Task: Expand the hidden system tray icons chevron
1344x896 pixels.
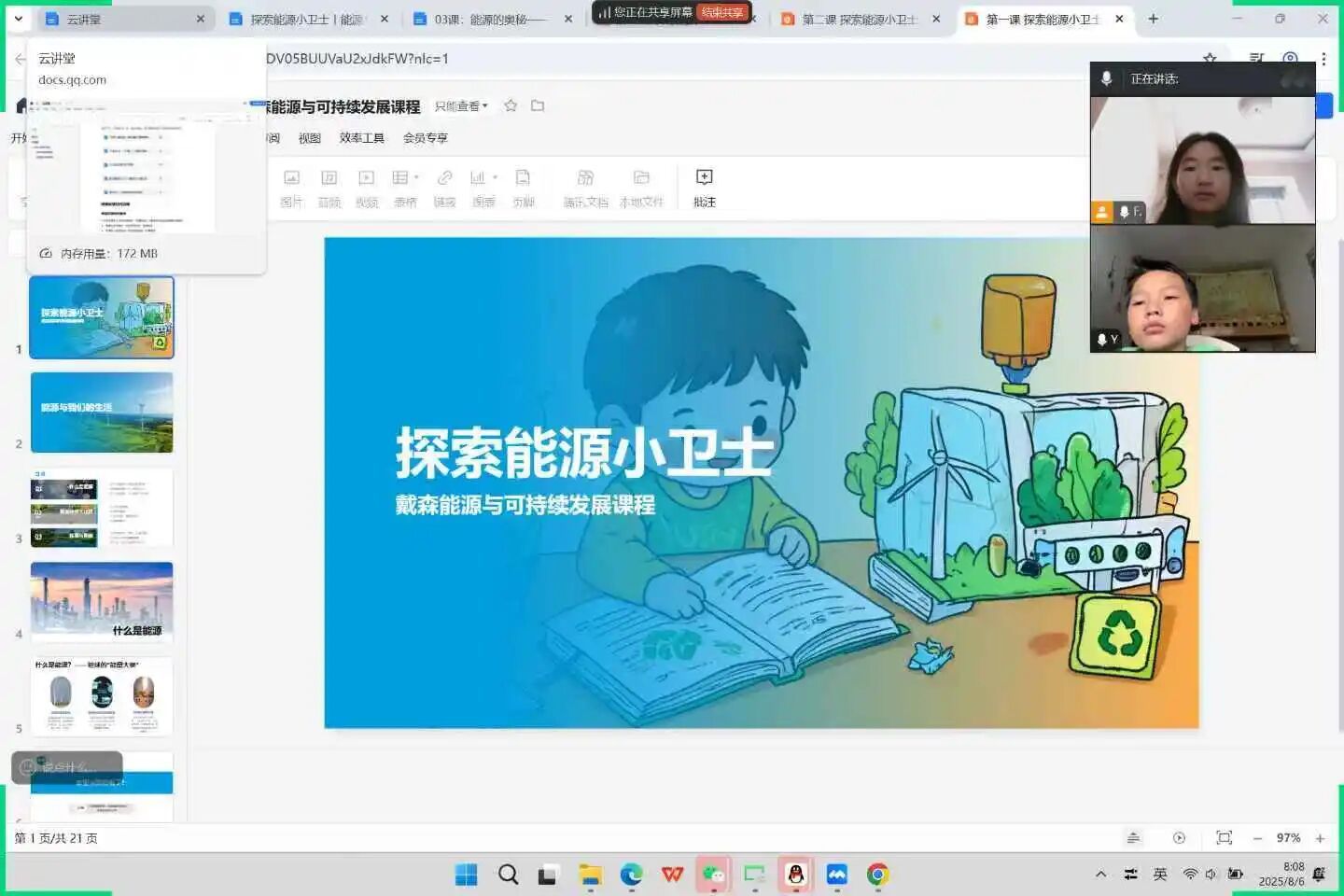Action: pyautogui.click(x=1101, y=875)
